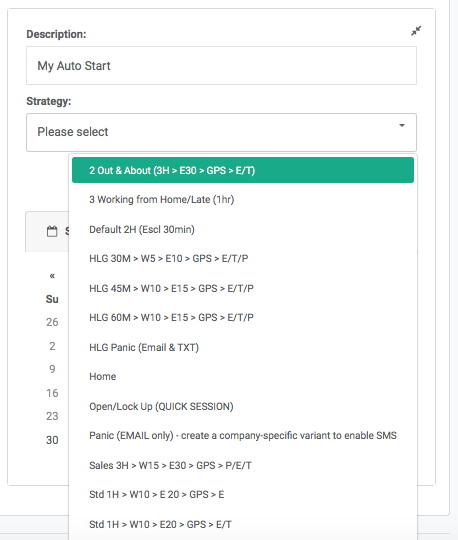Click the collapse arrows icon at top right

416,31
